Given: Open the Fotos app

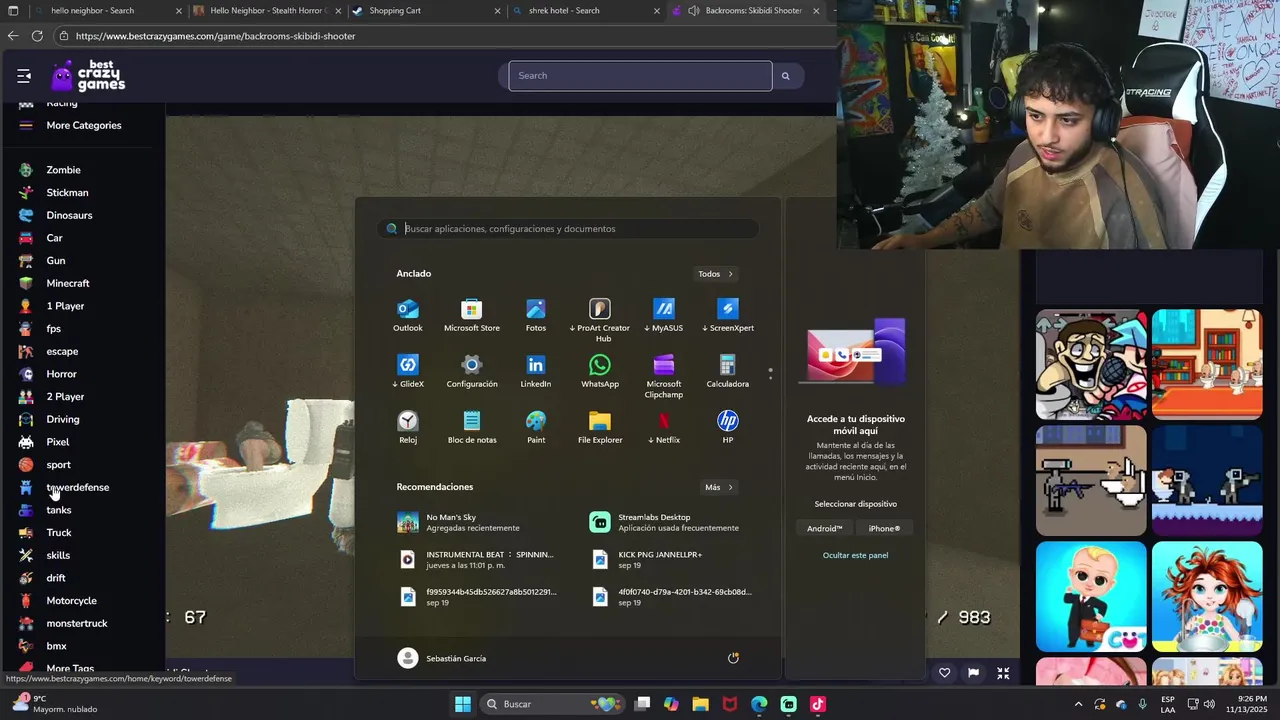Looking at the screenshot, I should [x=536, y=315].
